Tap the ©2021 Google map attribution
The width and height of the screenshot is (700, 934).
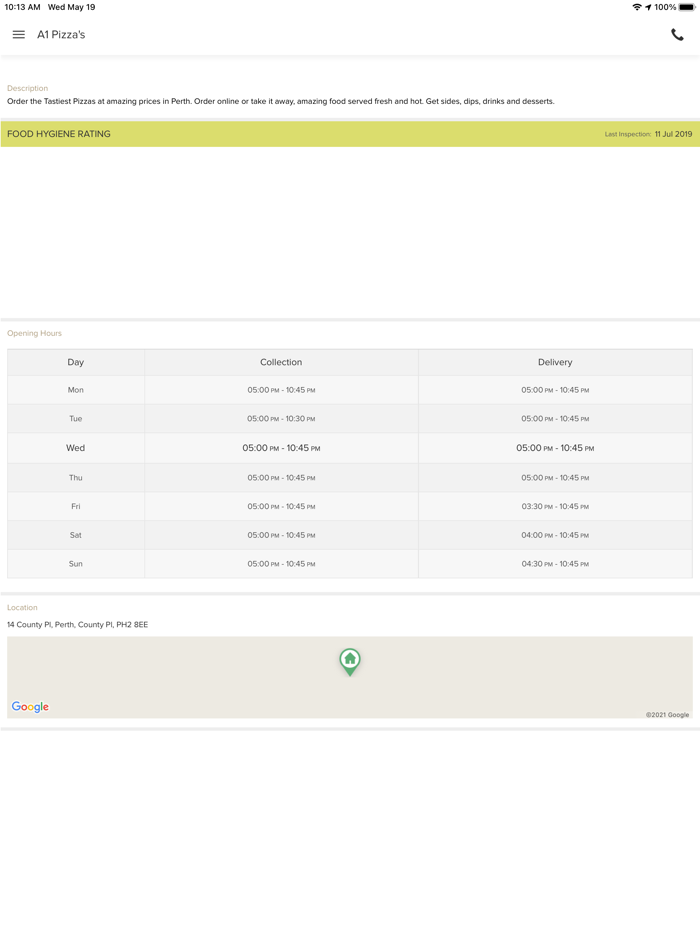667,715
